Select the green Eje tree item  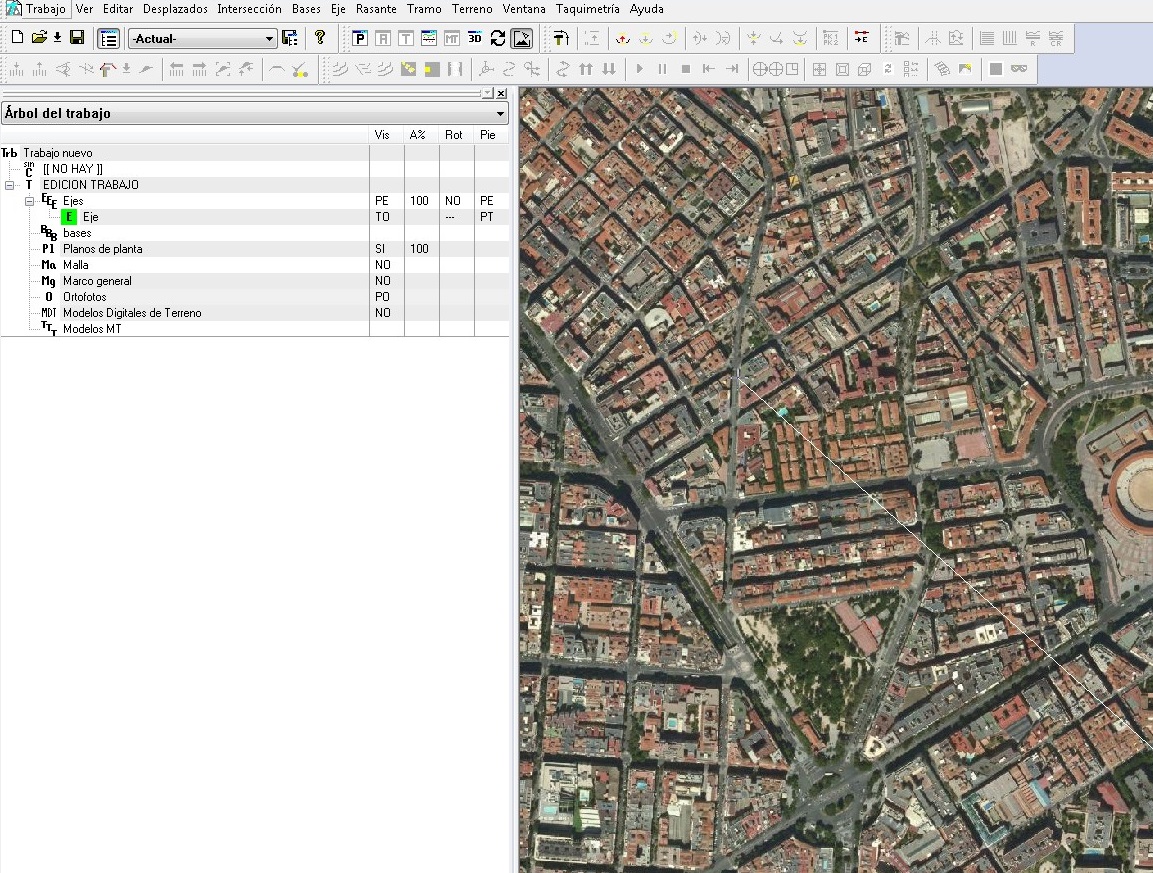coord(90,217)
